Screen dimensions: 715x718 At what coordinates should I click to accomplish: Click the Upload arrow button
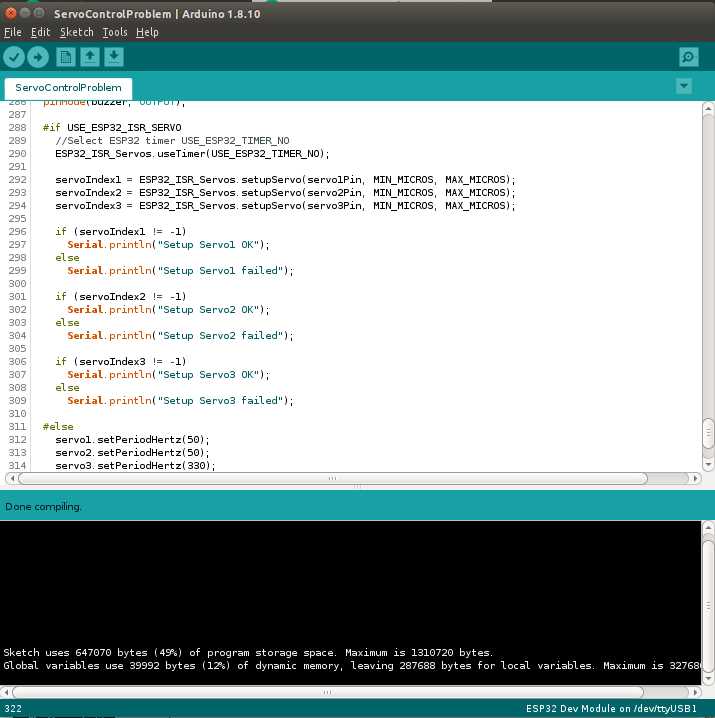coord(38,57)
